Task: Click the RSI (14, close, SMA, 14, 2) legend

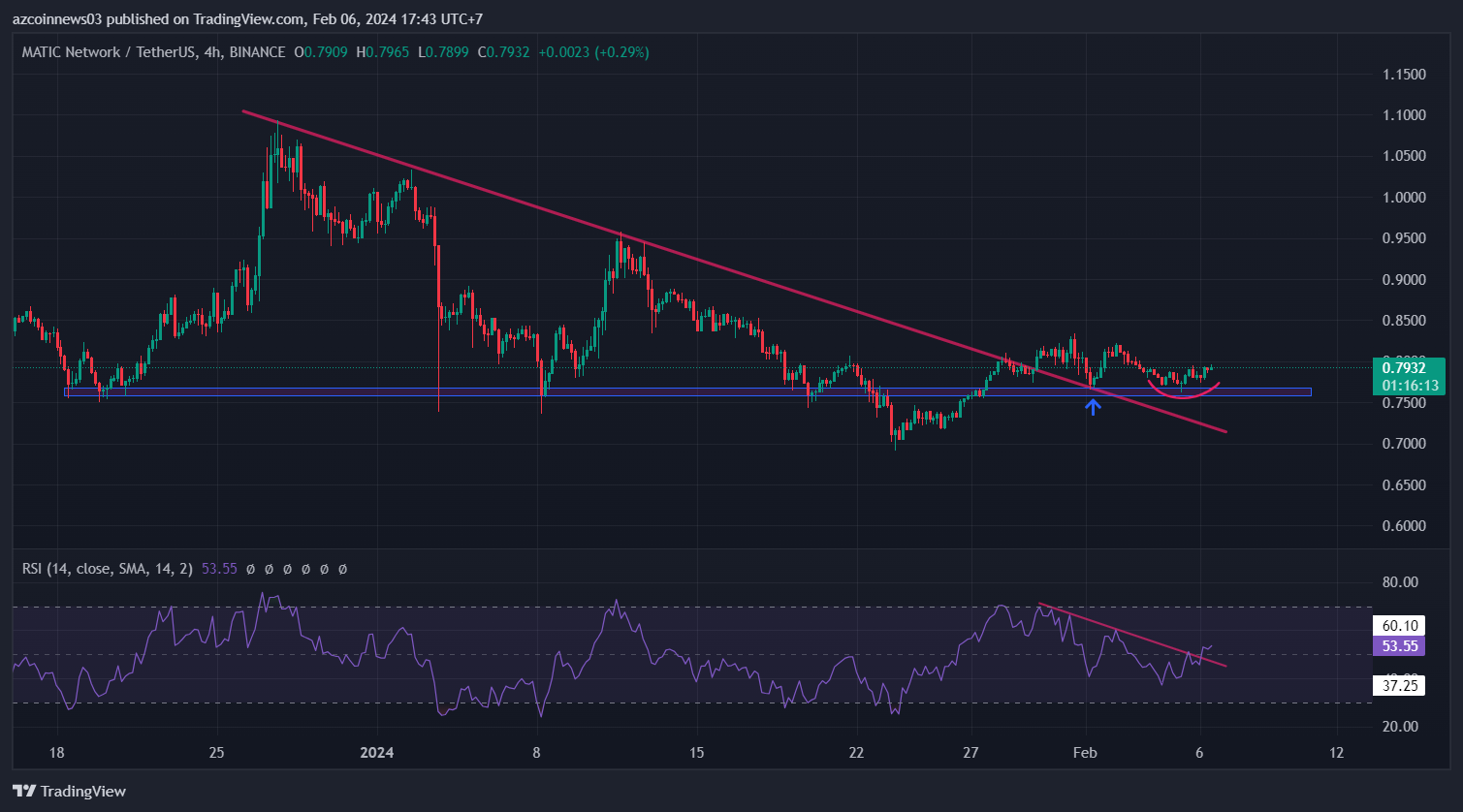Action: (109, 568)
